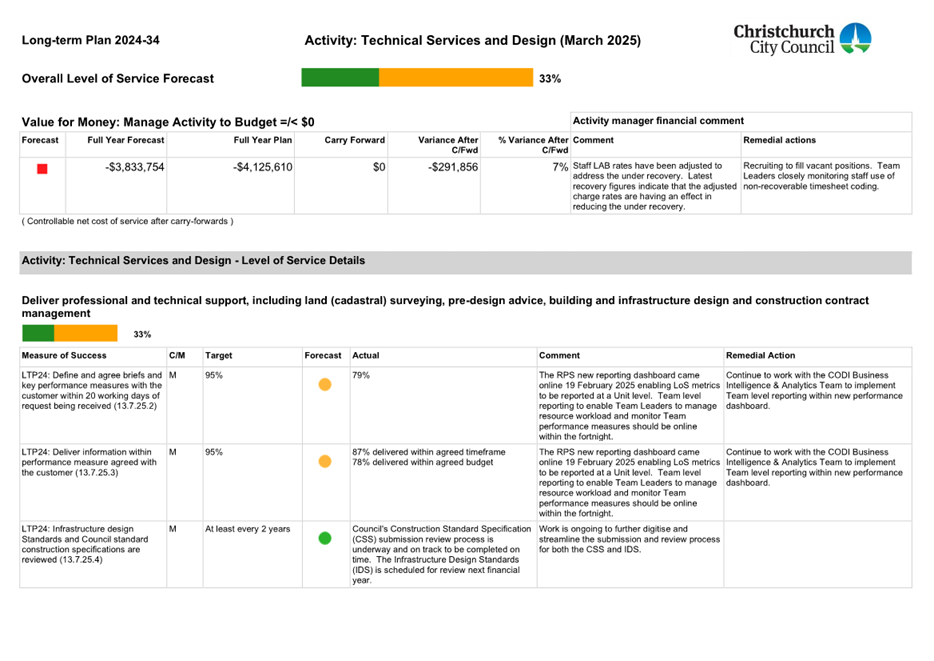Click the CSS submission review process actual text
The height and width of the screenshot is (661, 934).
click(x=441, y=554)
